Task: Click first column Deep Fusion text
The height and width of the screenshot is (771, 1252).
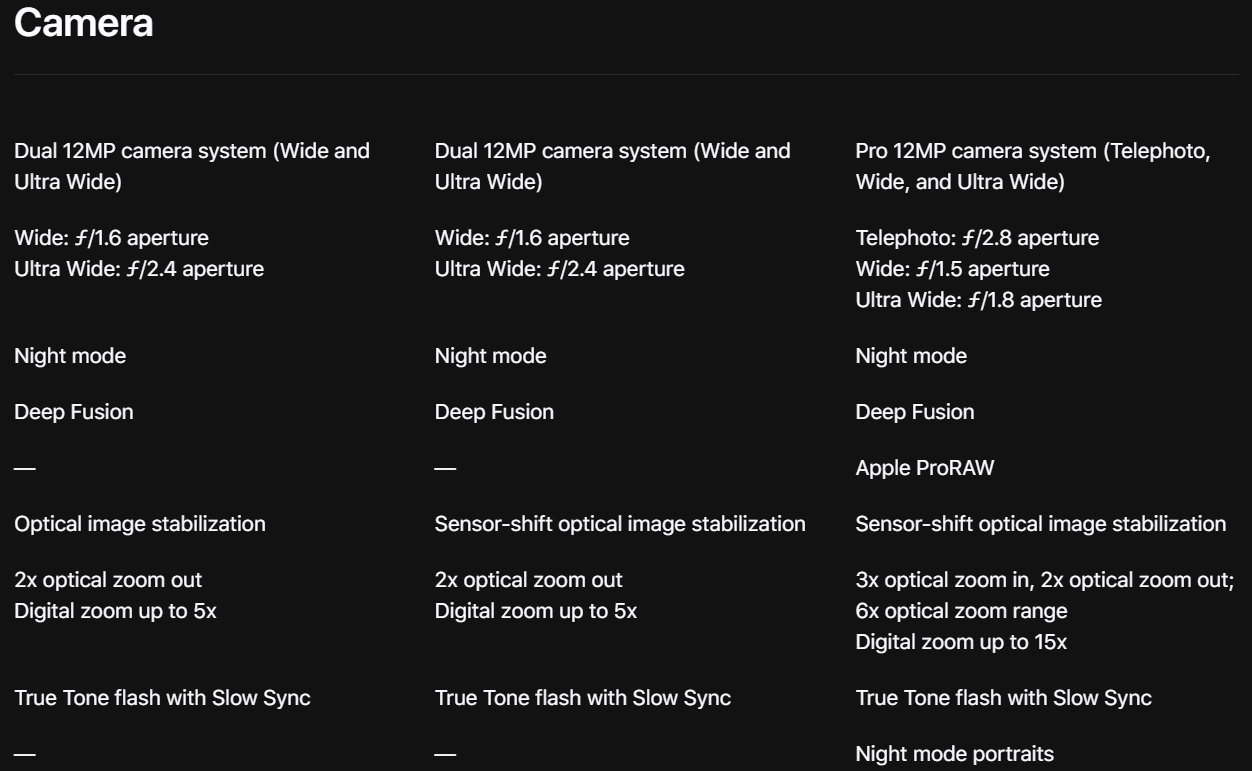Action: [x=74, y=412]
